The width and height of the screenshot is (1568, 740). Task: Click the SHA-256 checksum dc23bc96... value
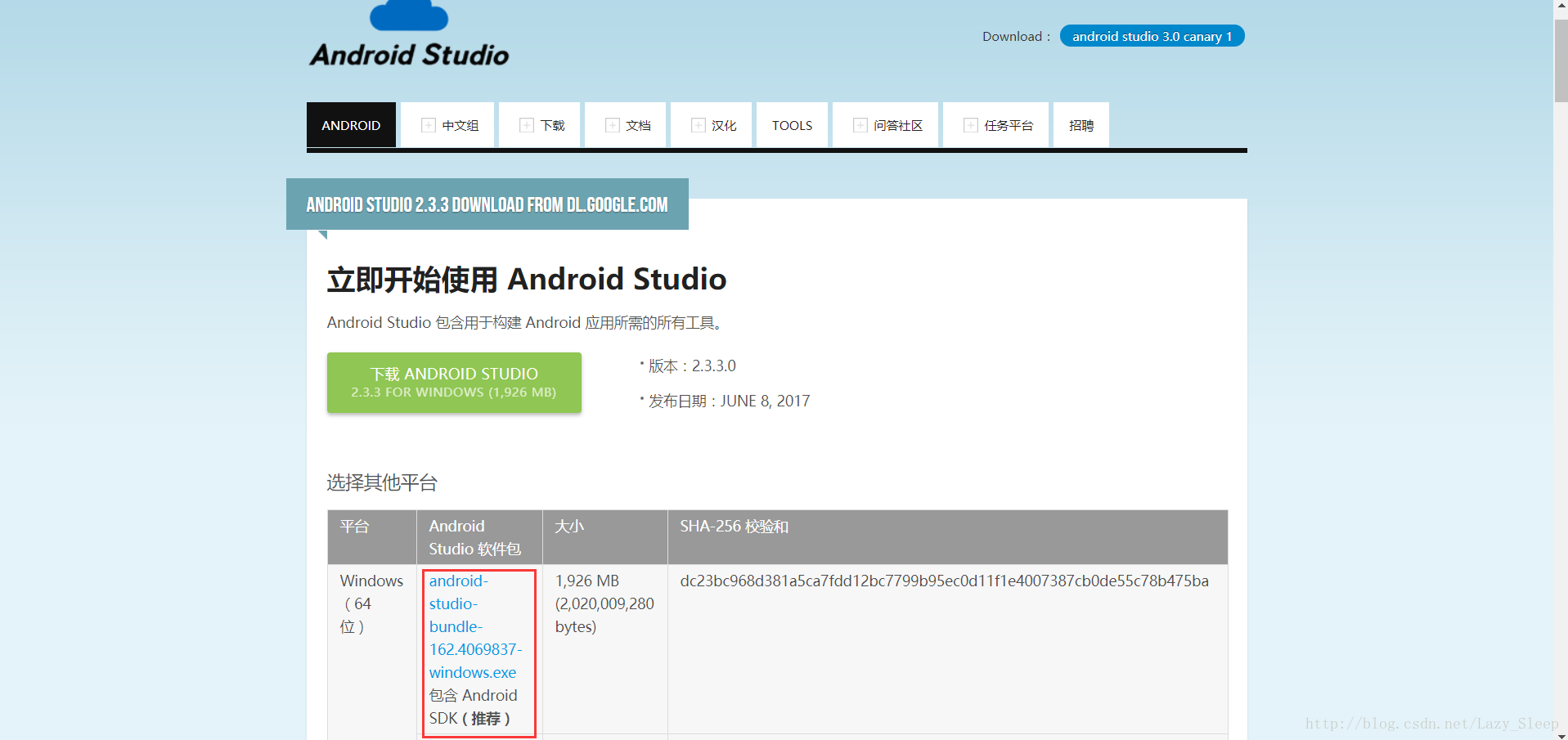[944, 581]
